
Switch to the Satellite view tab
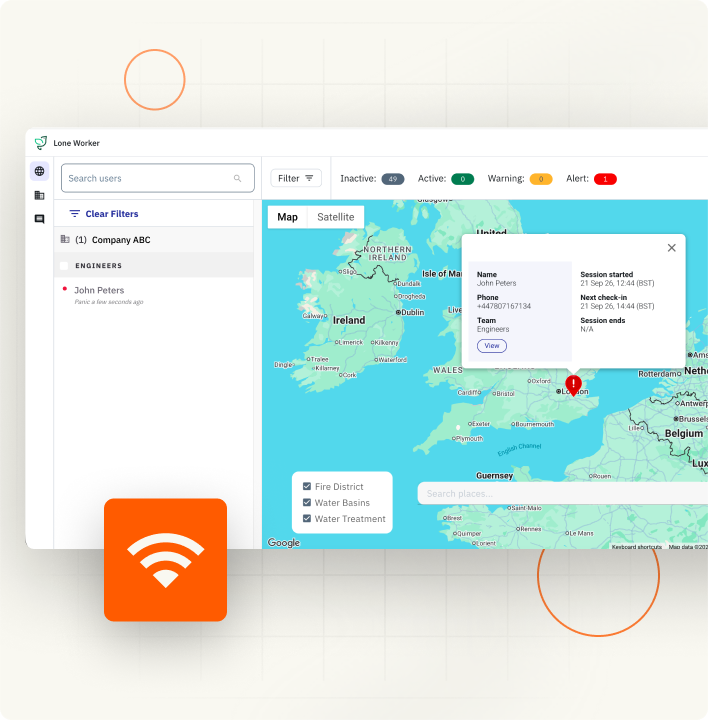coord(336,217)
